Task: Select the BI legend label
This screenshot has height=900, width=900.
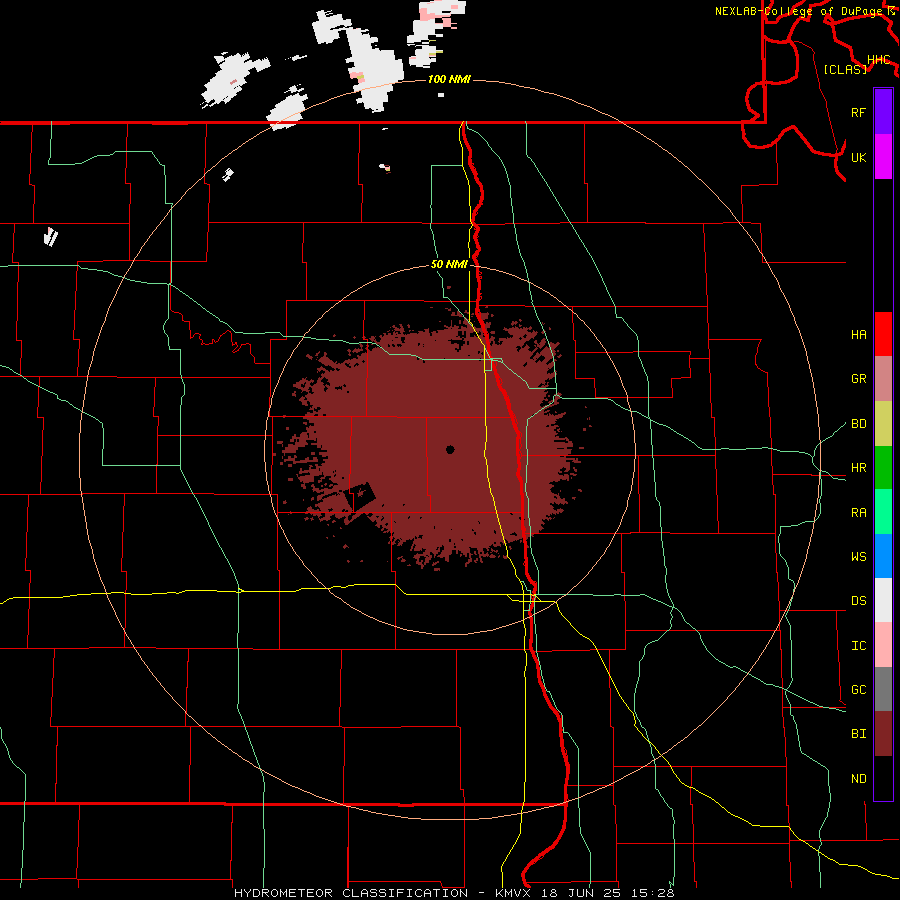Action: pyautogui.click(x=858, y=734)
